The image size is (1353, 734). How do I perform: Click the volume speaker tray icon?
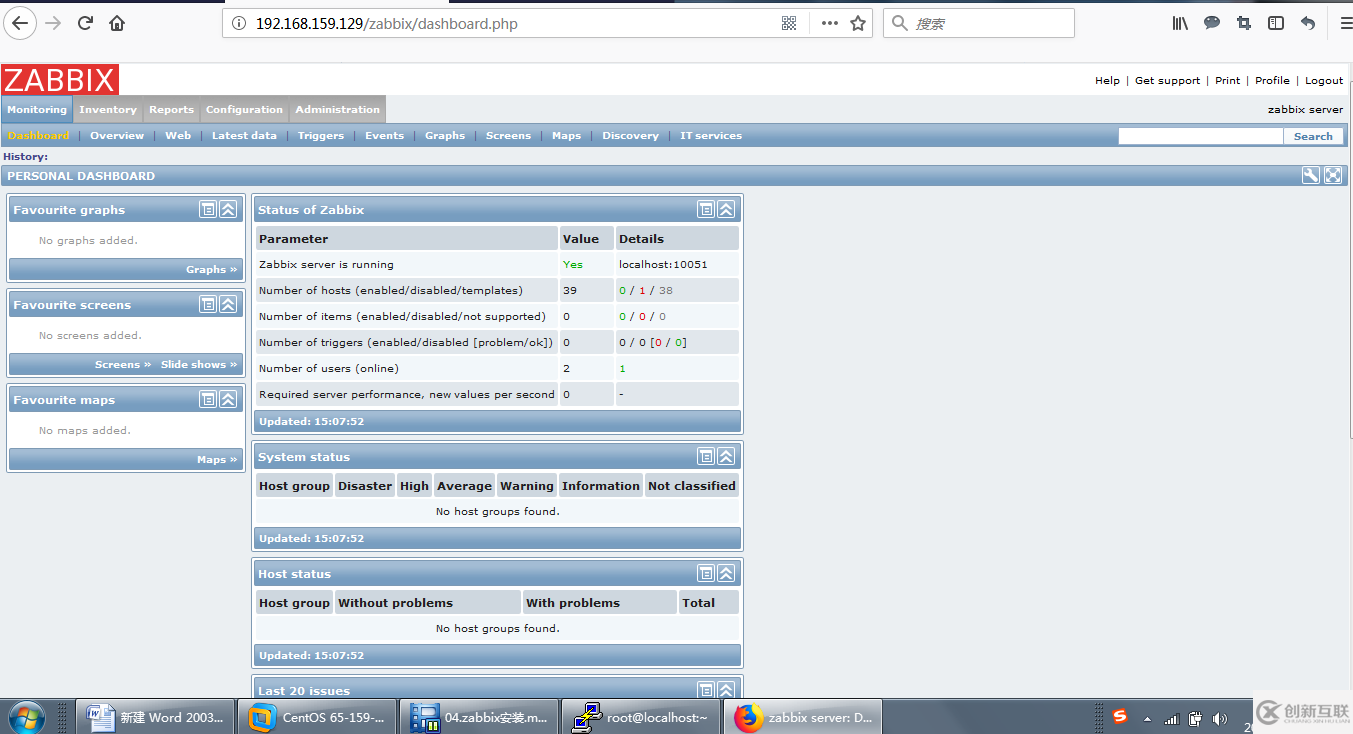pos(1220,718)
